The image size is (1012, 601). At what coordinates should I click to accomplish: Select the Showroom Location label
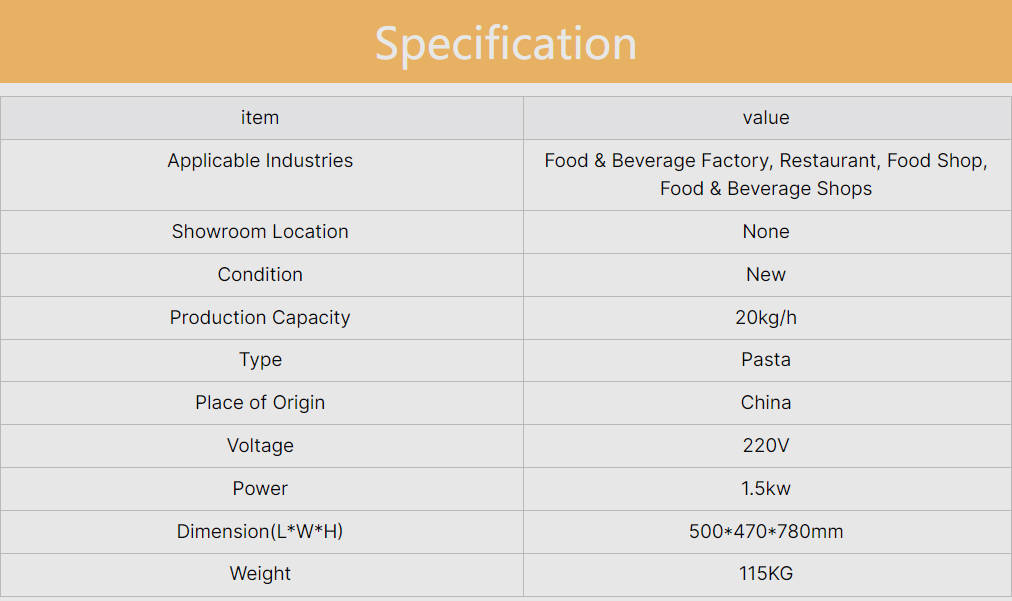tap(260, 232)
